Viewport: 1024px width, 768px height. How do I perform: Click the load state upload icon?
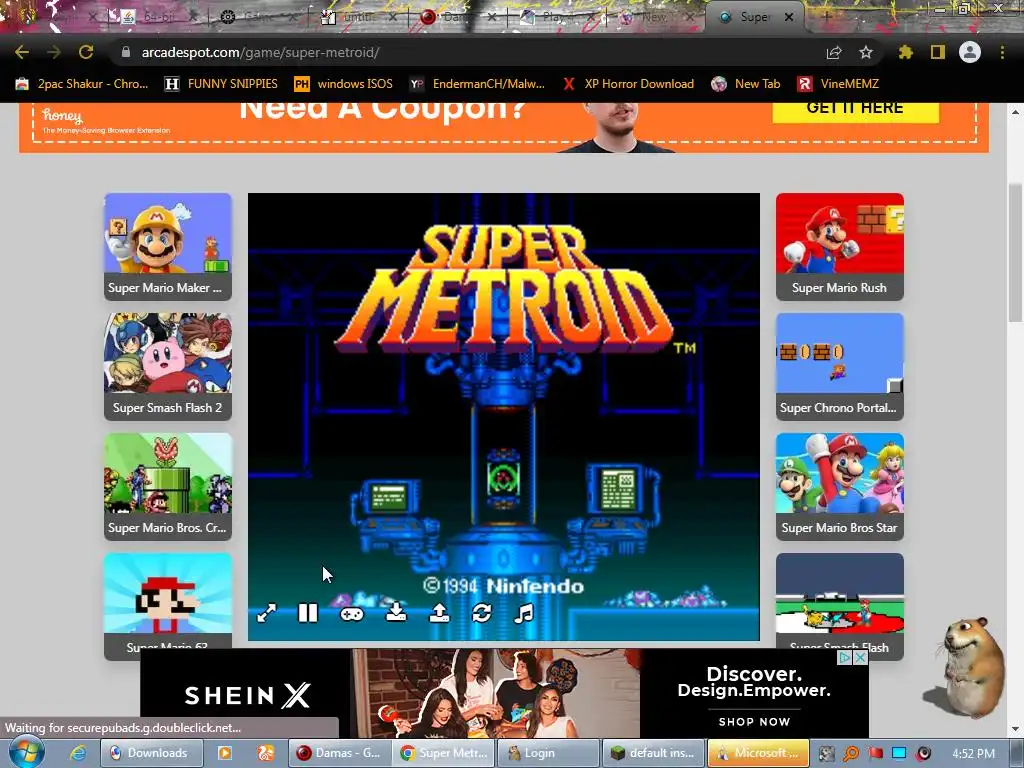coord(439,613)
